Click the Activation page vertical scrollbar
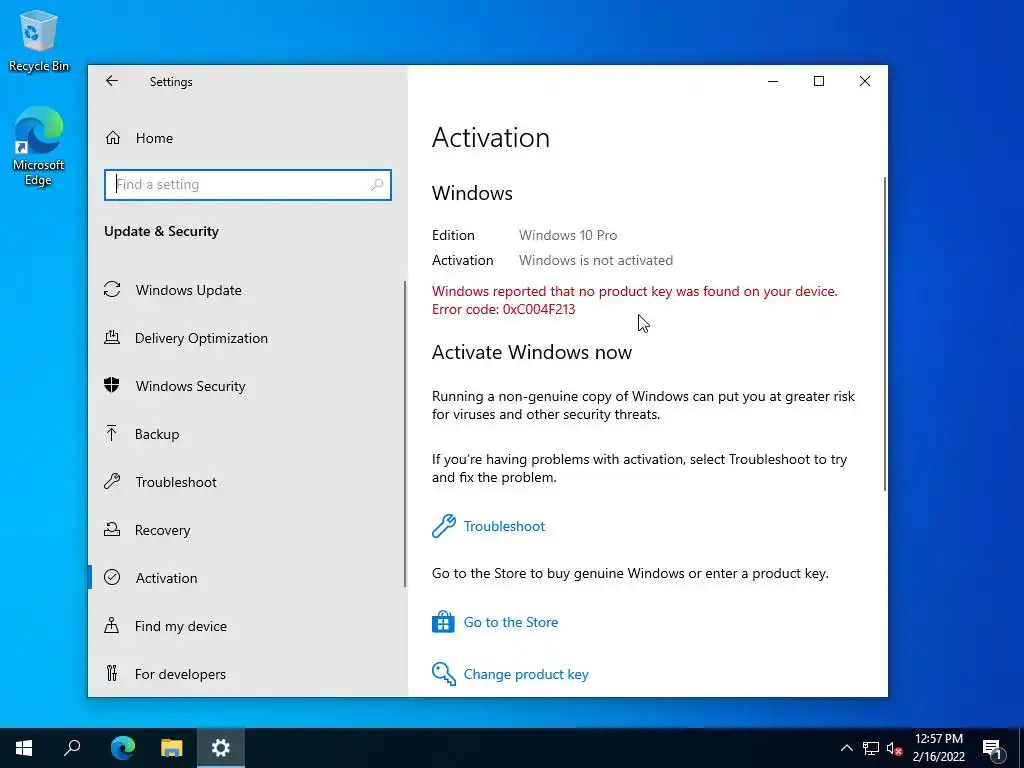 (x=885, y=333)
